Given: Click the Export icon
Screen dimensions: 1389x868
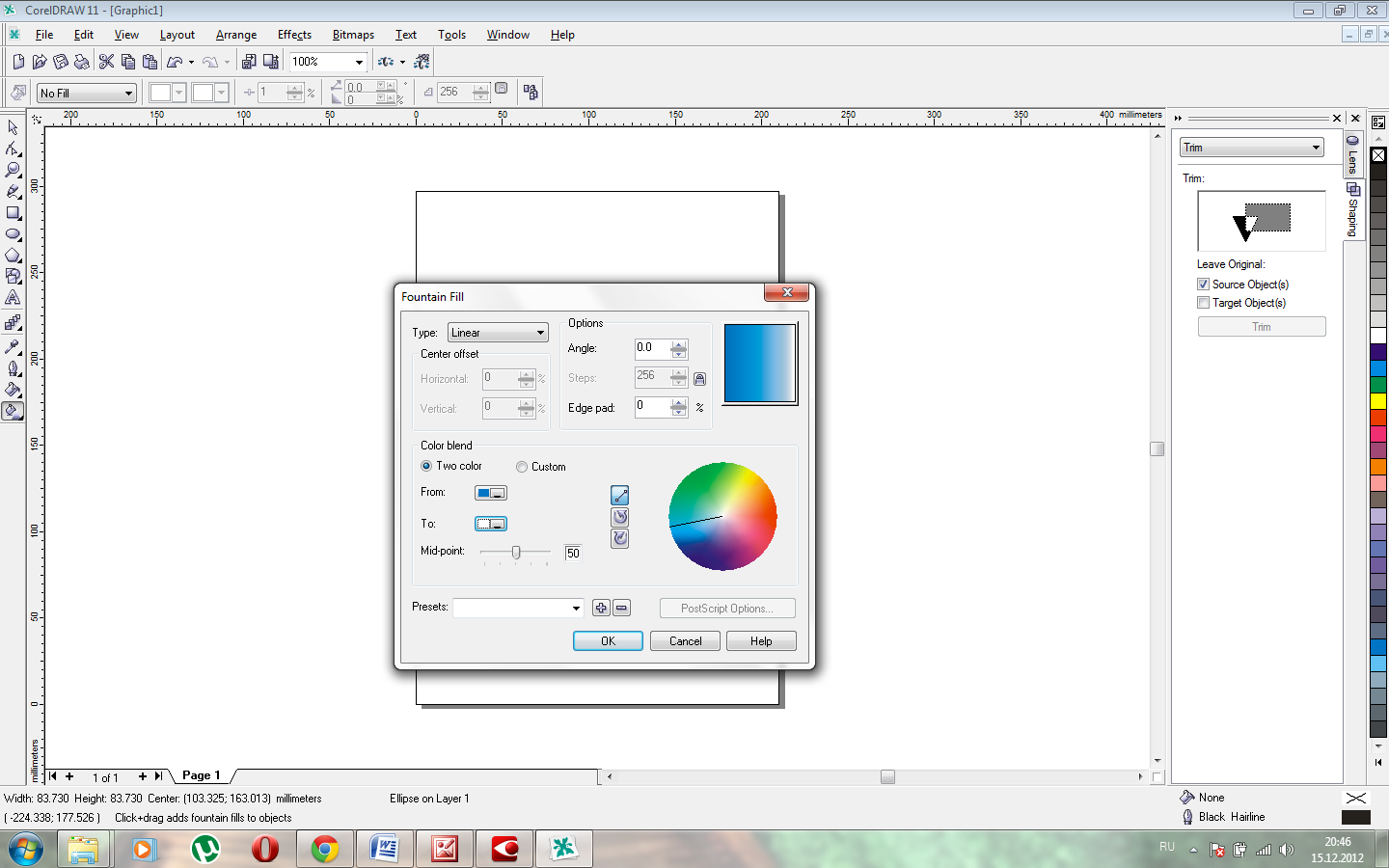Looking at the screenshot, I should click(x=271, y=62).
